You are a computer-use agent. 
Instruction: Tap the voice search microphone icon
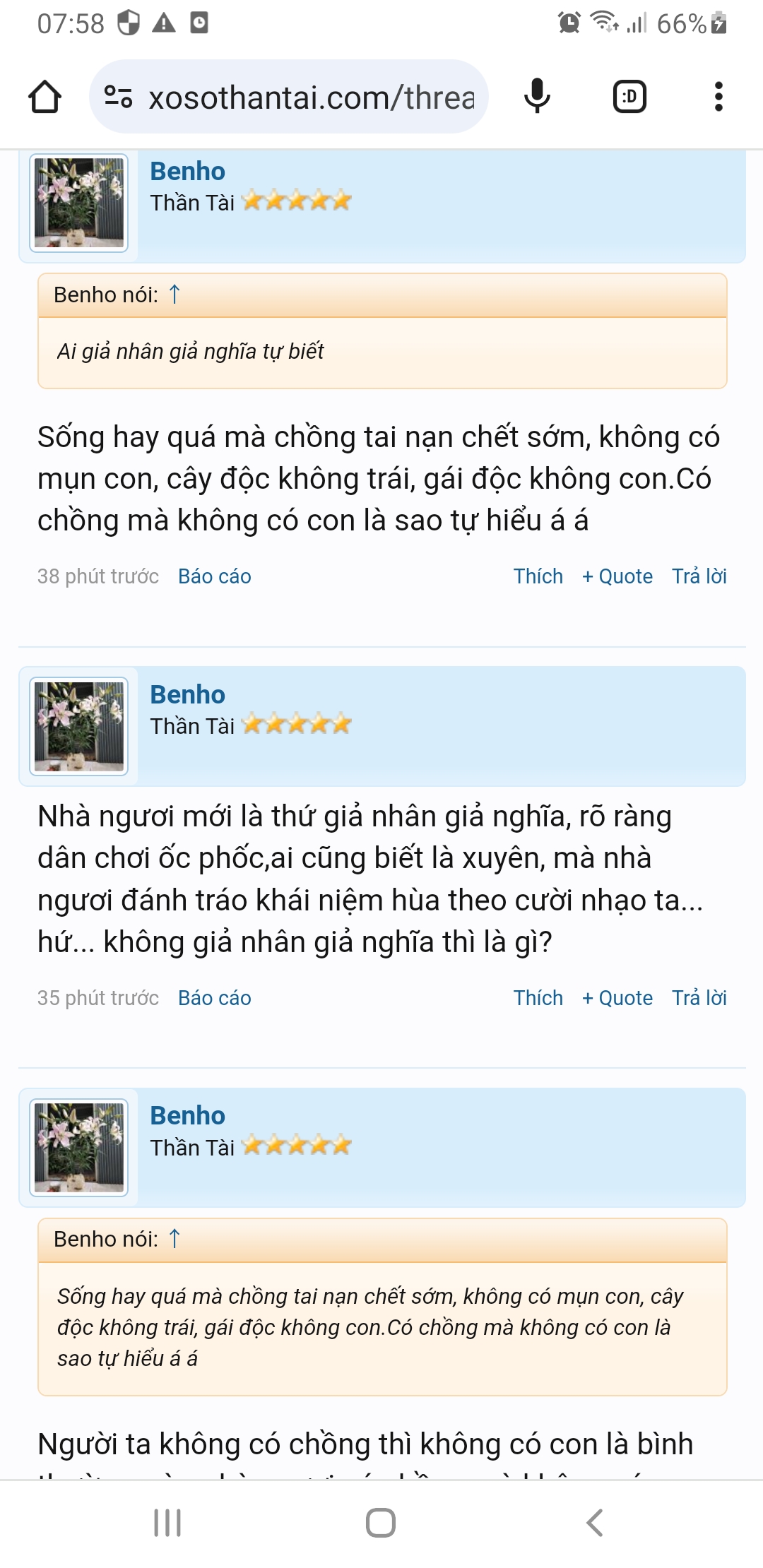pos(537,97)
